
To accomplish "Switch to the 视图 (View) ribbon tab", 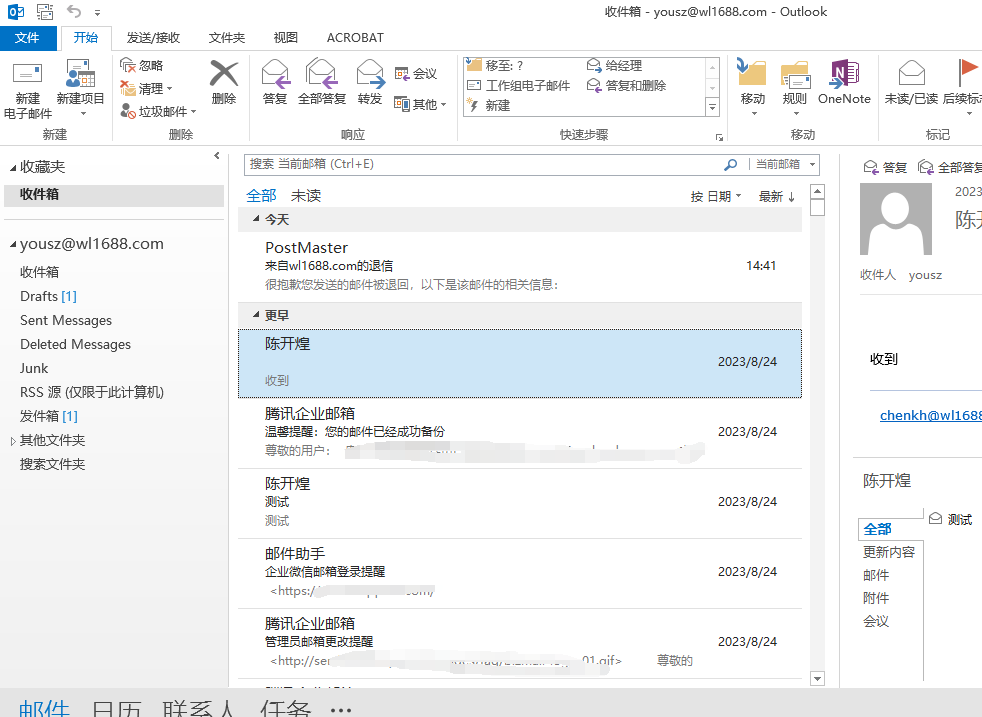I will [286, 38].
